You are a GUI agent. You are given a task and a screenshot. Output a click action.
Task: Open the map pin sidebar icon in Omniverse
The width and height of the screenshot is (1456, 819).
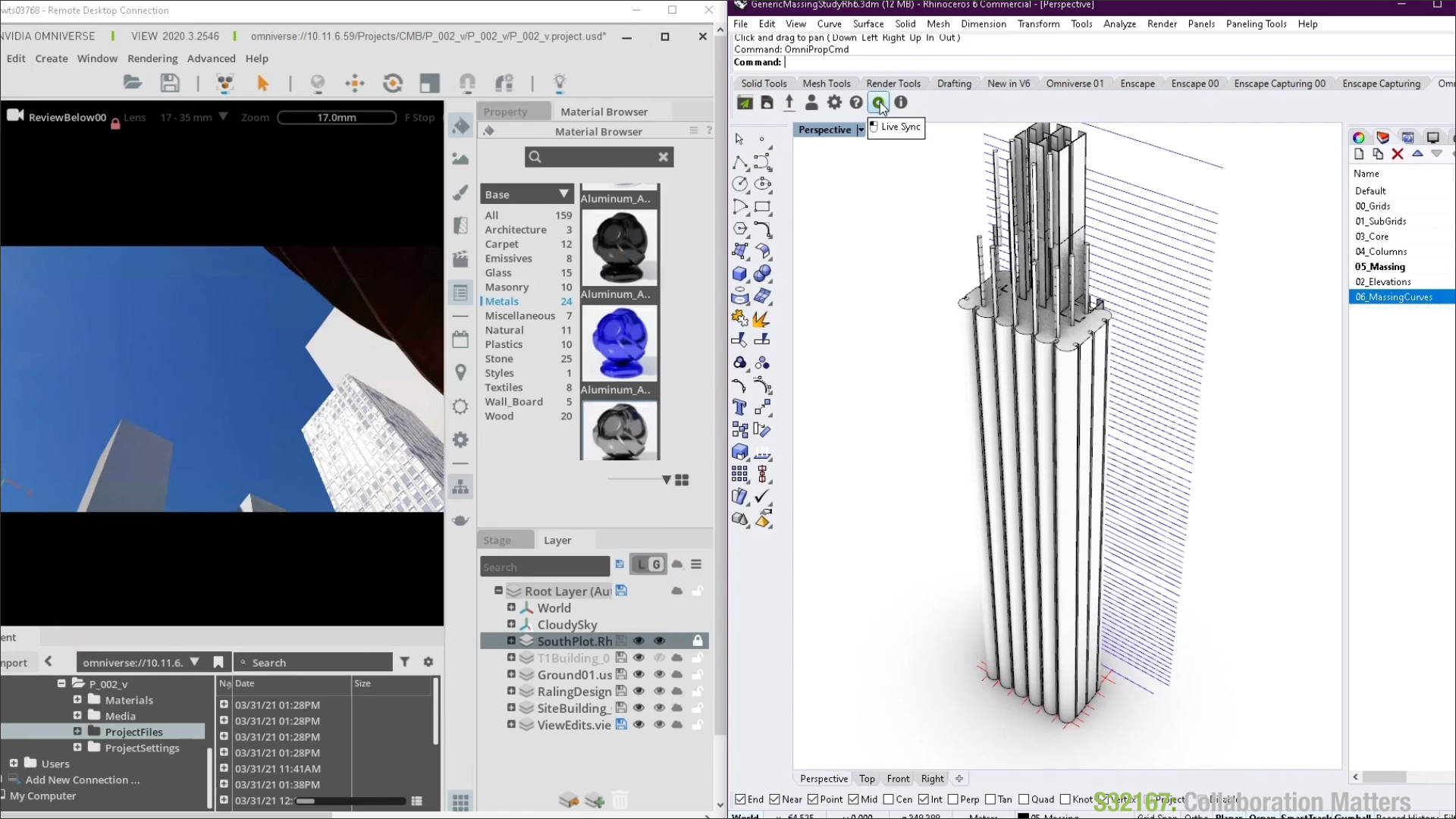click(x=460, y=372)
